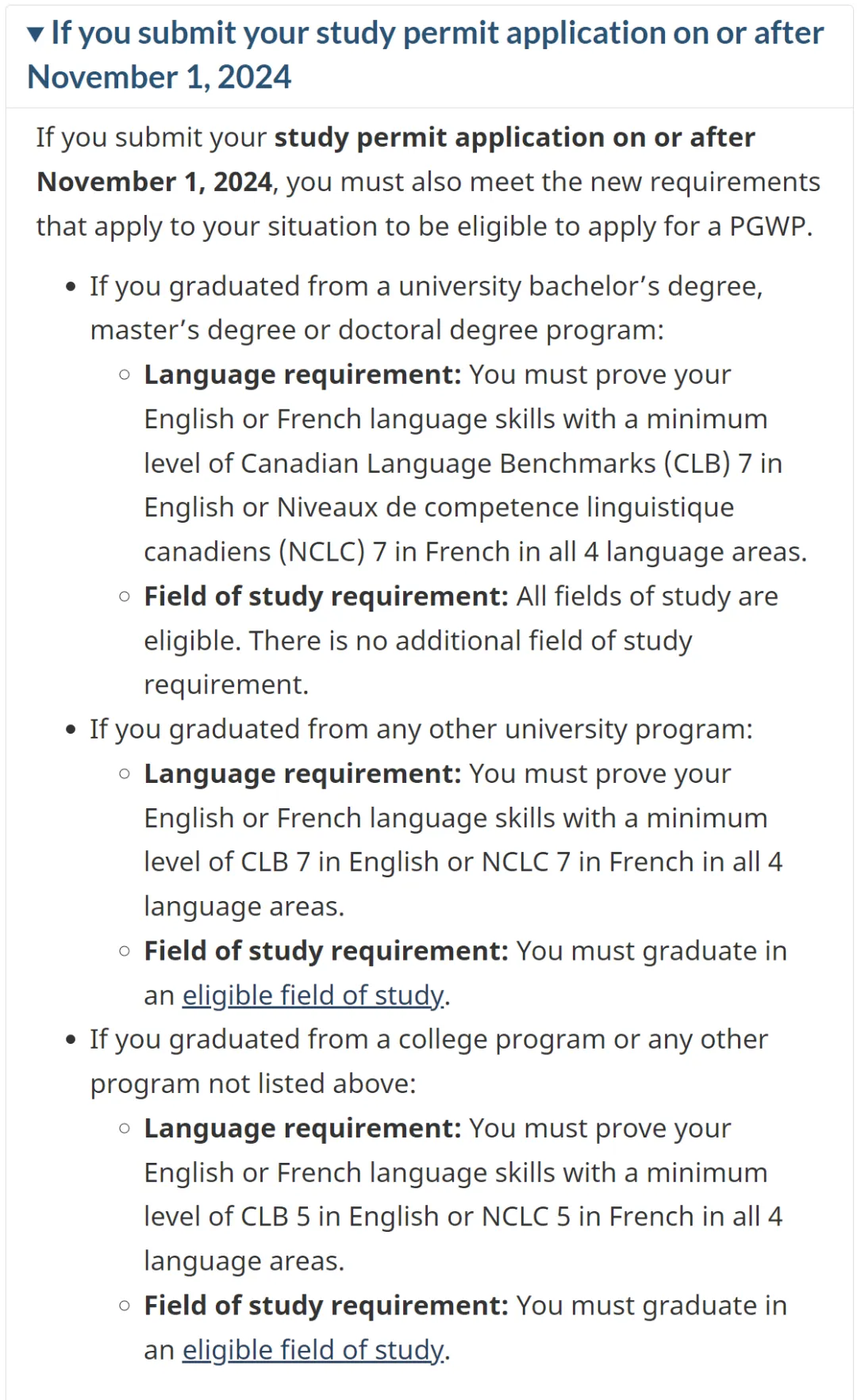Open 'eligible field of study' link under other university program
Viewport: 857px width, 1400px height.
(x=313, y=995)
